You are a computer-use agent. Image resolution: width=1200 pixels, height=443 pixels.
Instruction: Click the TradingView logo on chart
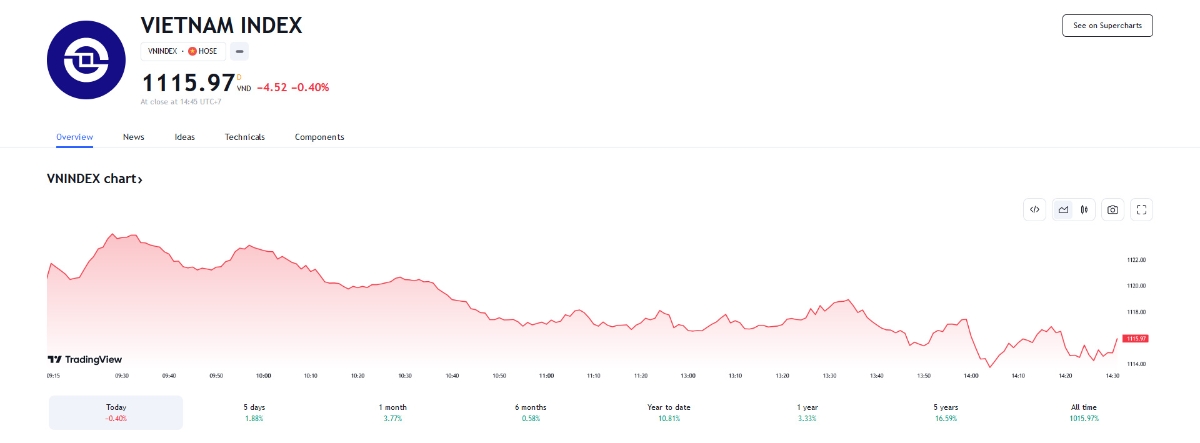coord(85,360)
